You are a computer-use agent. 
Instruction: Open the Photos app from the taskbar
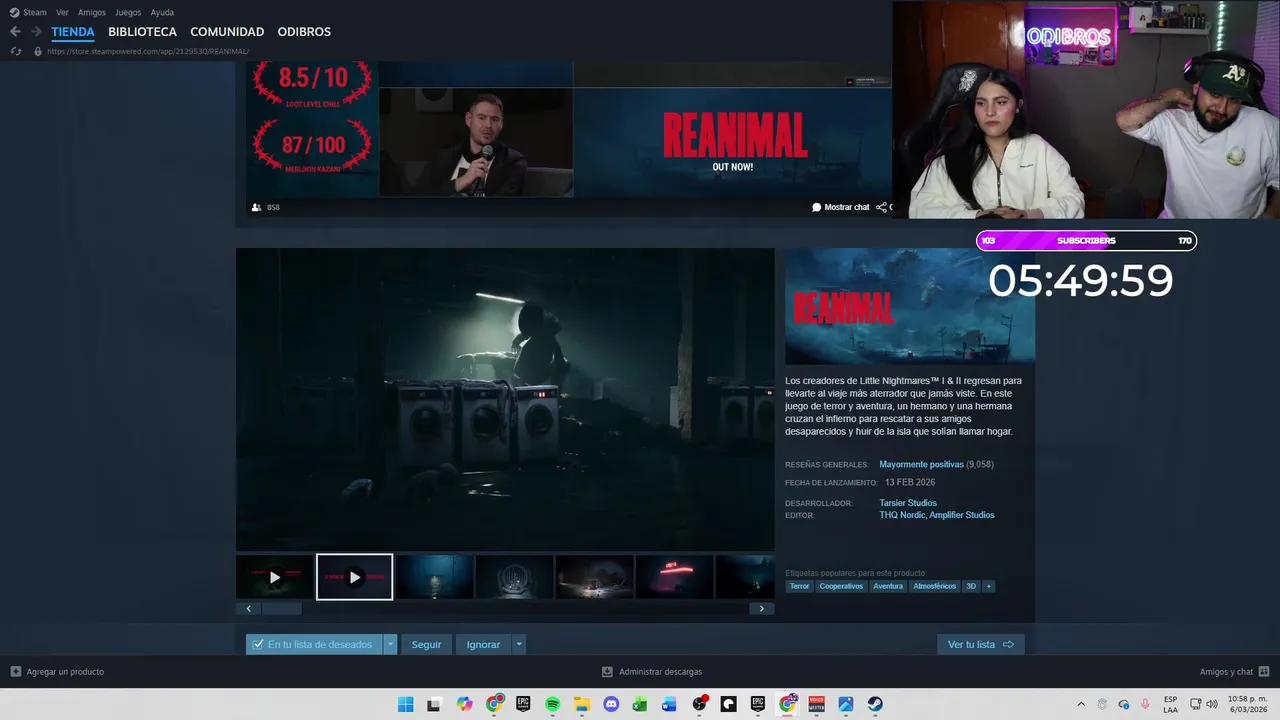point(846,704)
